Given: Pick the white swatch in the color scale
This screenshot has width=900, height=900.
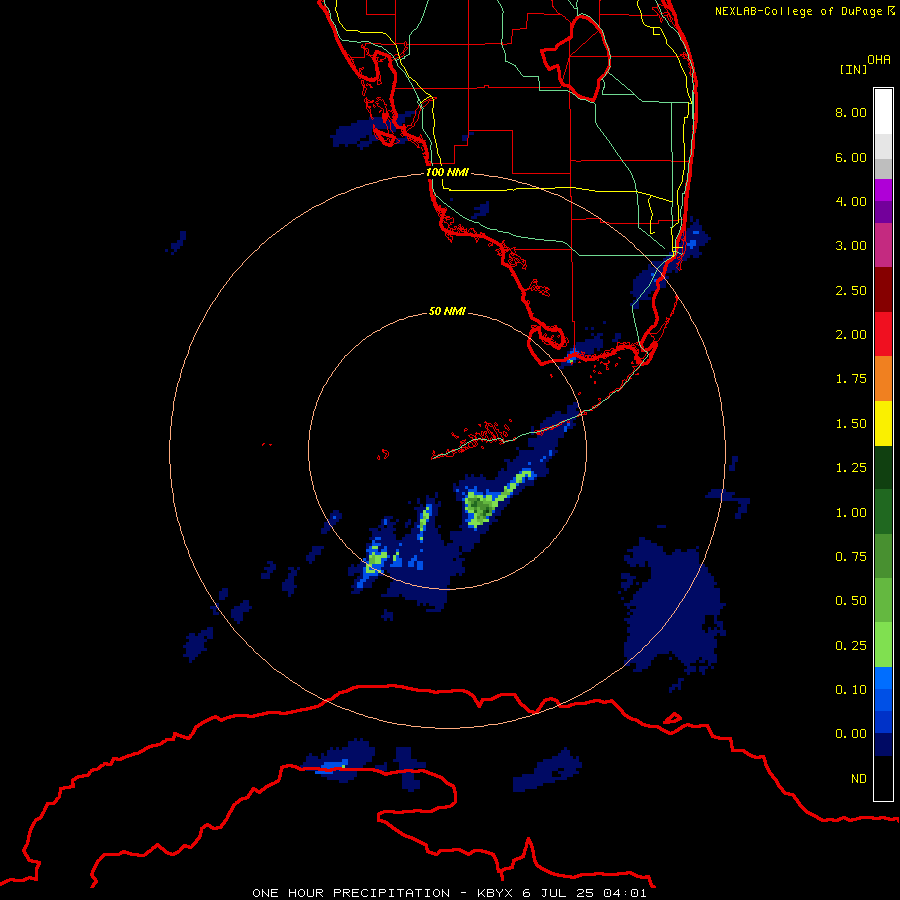Looking at the screenshot, I should 883,112.
